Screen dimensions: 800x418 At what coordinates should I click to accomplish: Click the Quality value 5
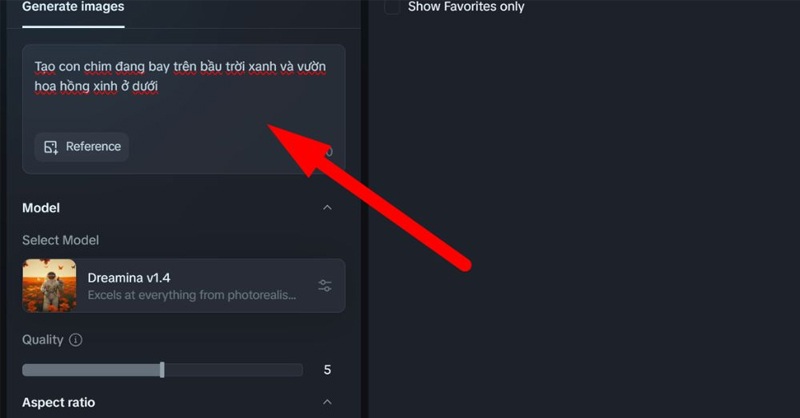click(327, 370)
